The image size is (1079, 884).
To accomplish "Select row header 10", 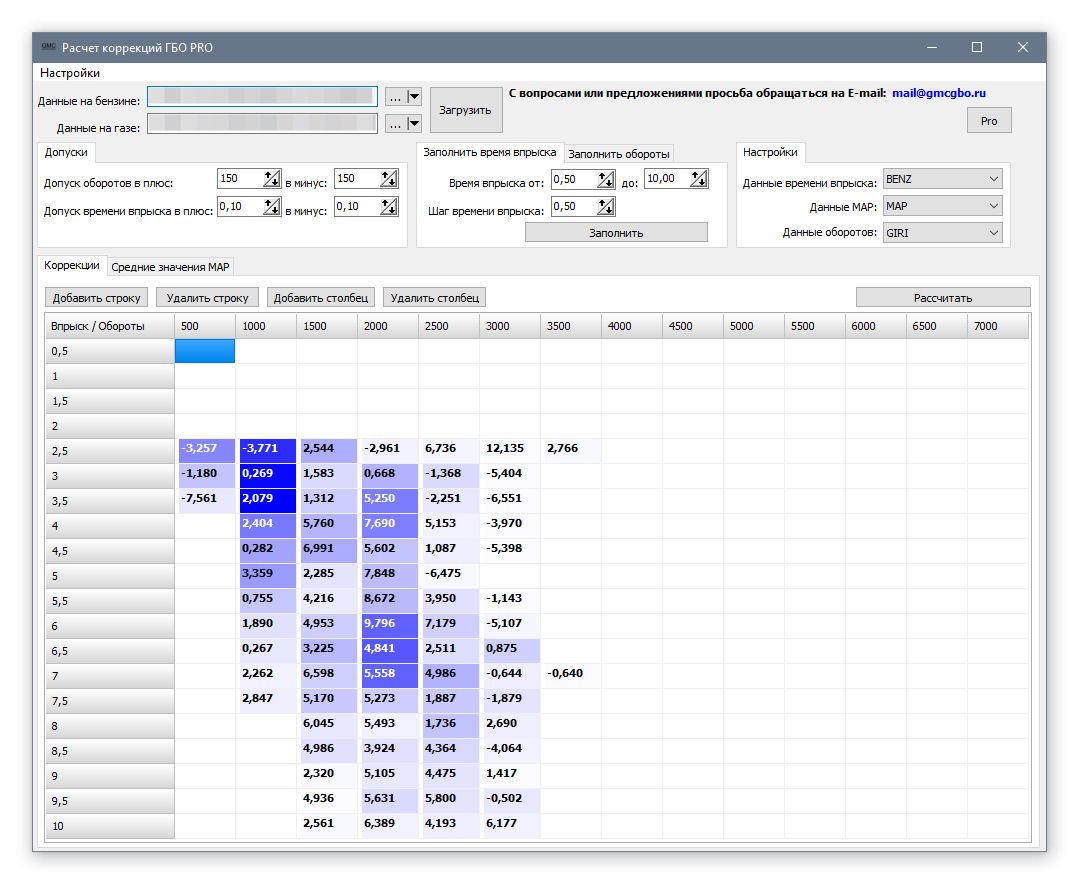I will tap(109, 826).
